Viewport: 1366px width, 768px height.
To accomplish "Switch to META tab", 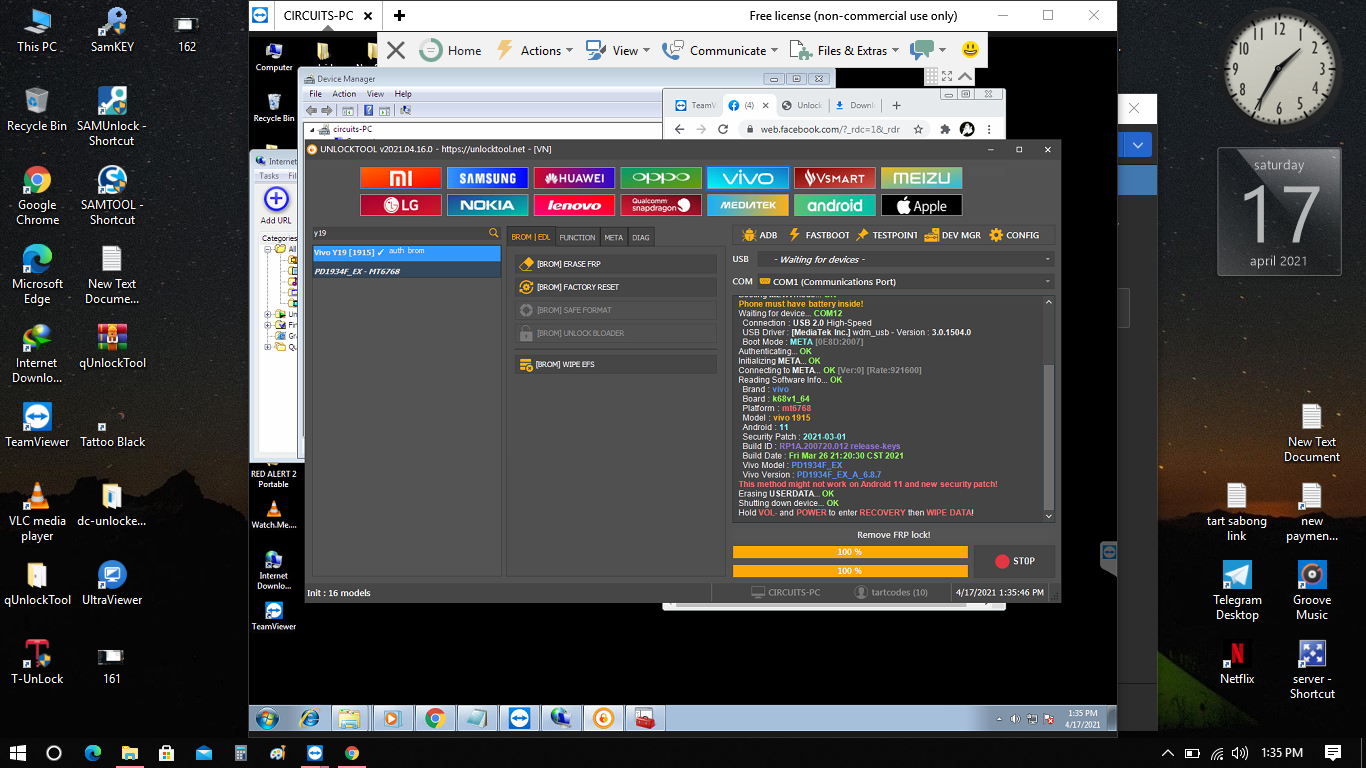I will (613, 237).
